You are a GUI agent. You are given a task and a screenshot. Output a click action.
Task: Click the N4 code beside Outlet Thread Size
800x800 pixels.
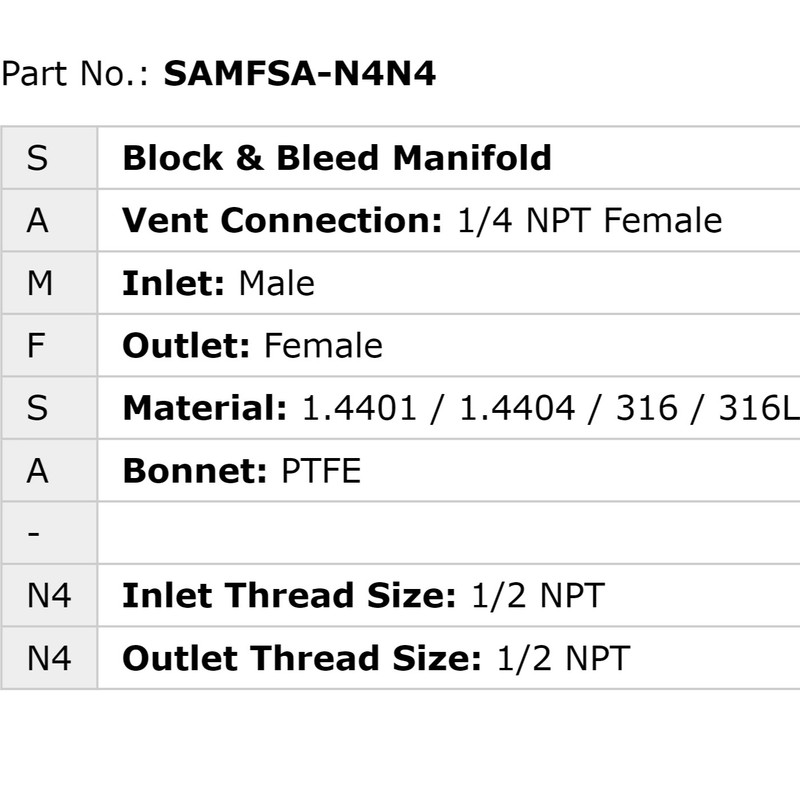coord(49,658)
